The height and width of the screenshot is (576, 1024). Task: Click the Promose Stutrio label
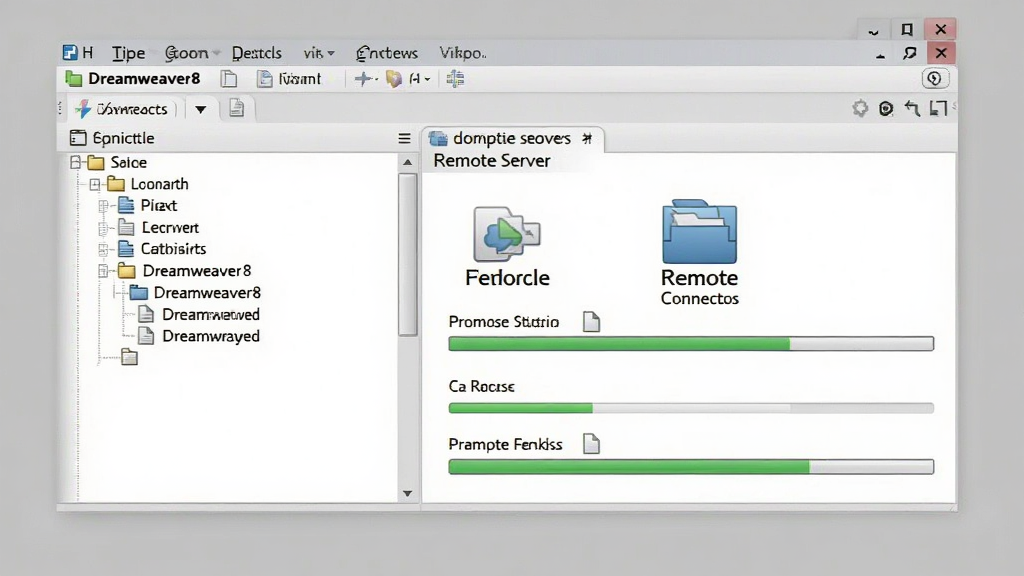tap(504, 322)
